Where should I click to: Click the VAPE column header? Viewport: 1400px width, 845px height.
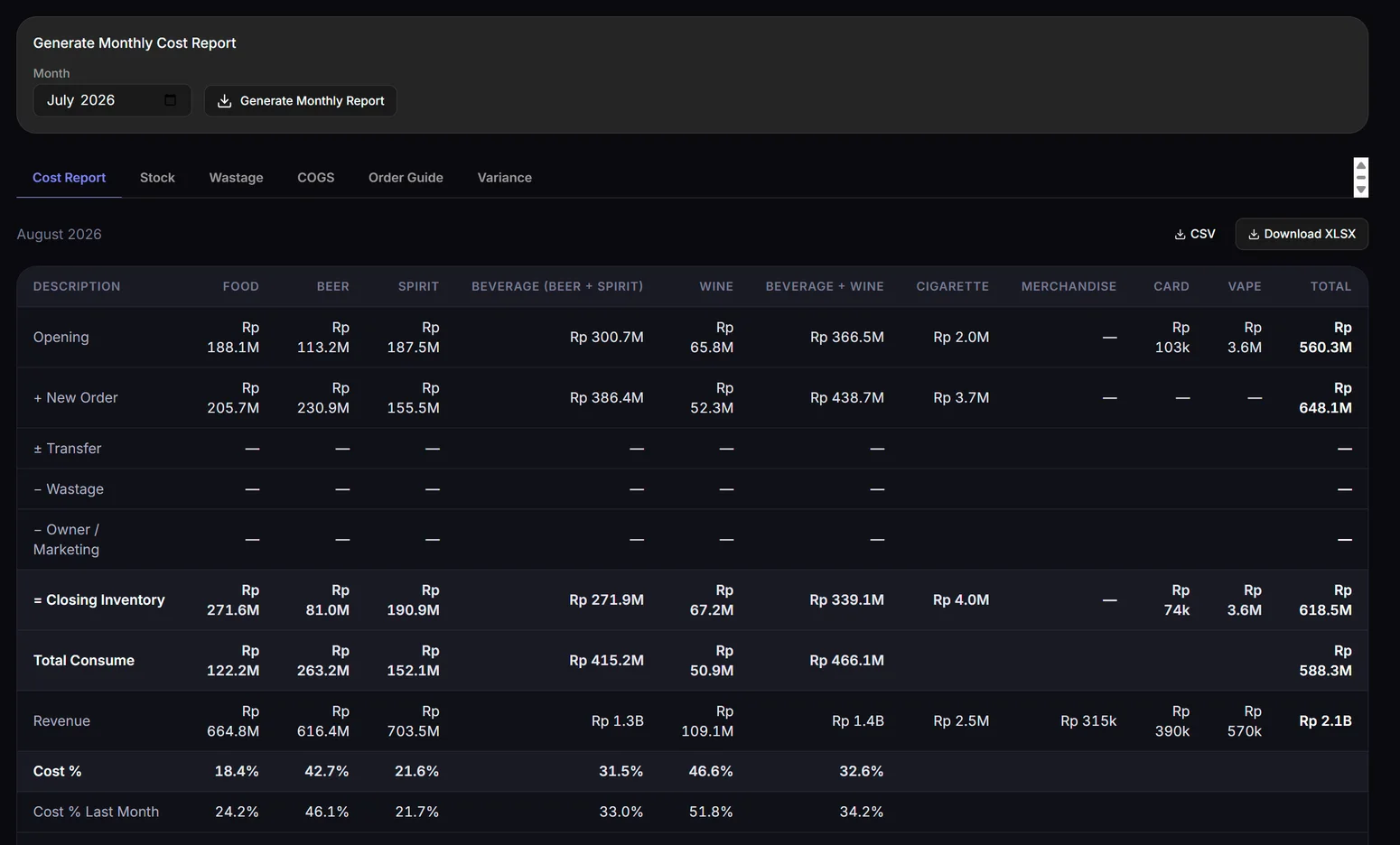(1245, 286)
